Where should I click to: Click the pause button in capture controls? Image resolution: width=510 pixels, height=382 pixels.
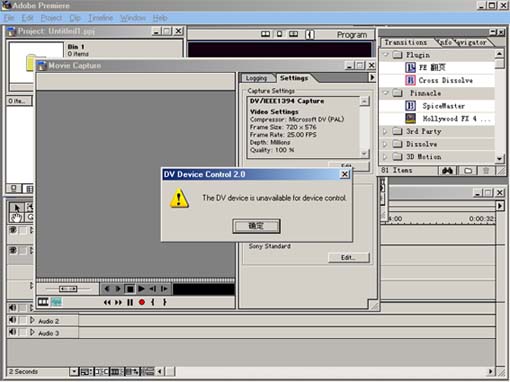[x=130, y=302]
